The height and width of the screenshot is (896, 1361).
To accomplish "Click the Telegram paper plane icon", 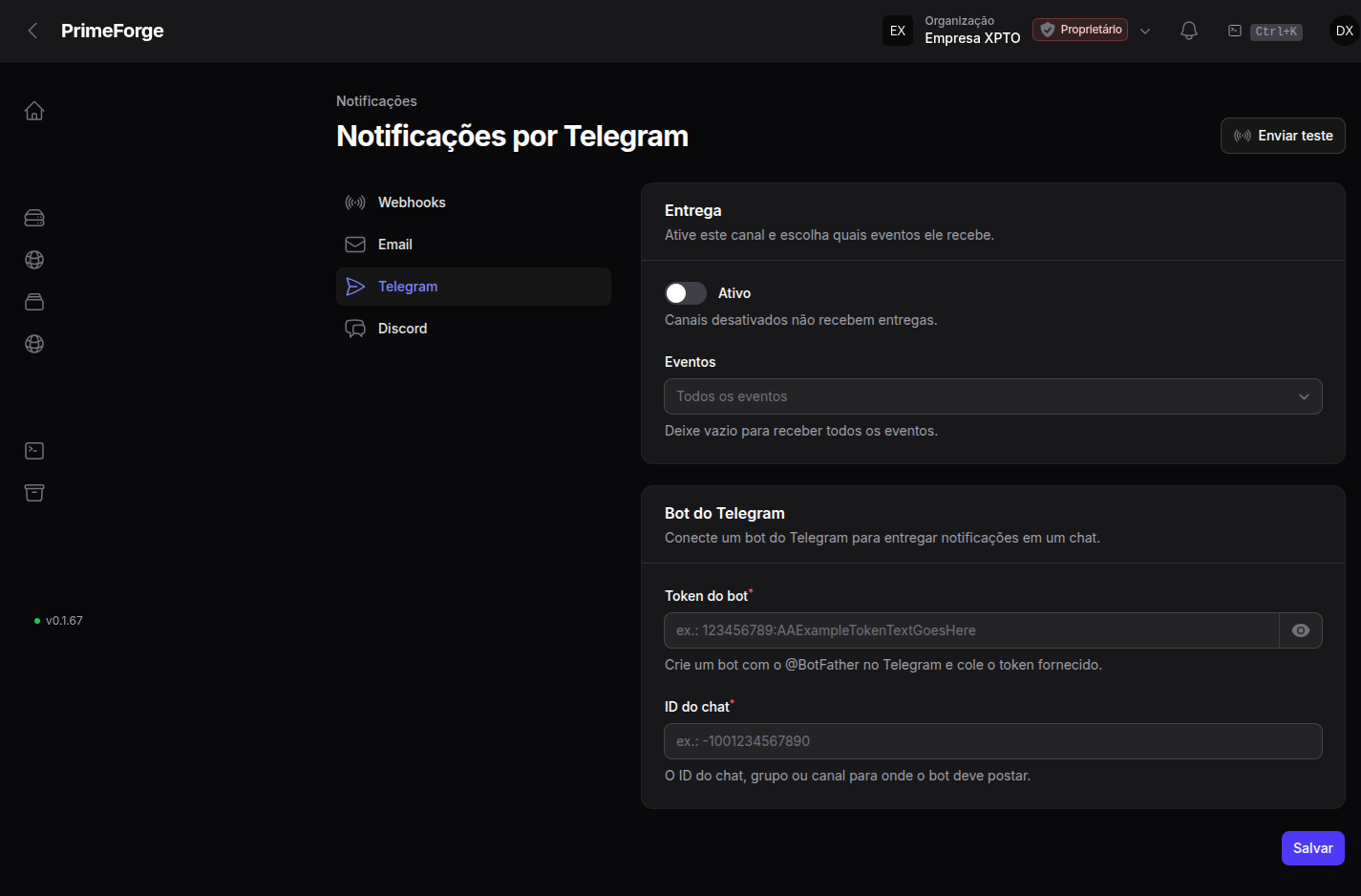I will [355, 287].
